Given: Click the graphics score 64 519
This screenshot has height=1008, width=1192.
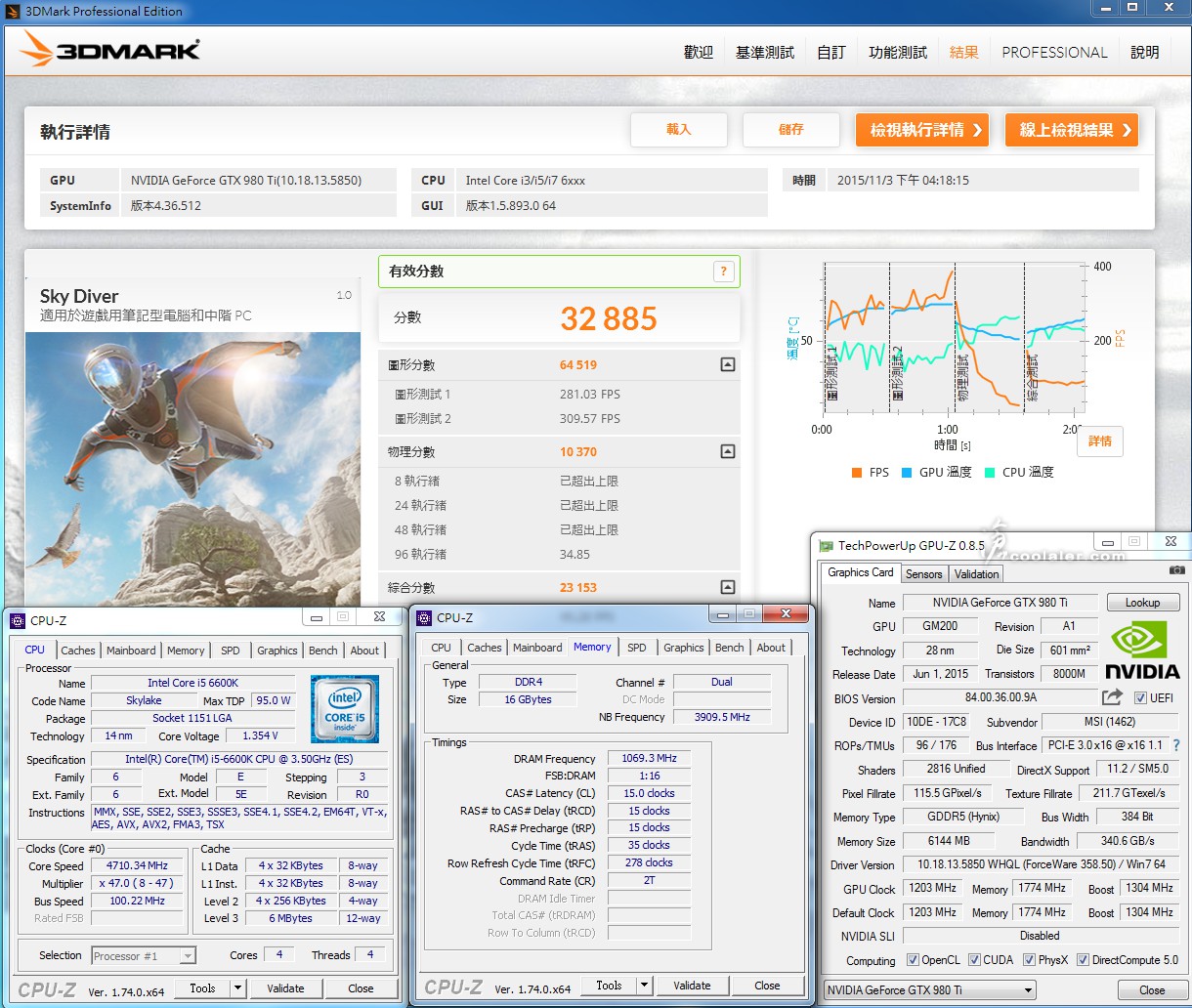Looking at the screenshot, I should tap(578, 364).
